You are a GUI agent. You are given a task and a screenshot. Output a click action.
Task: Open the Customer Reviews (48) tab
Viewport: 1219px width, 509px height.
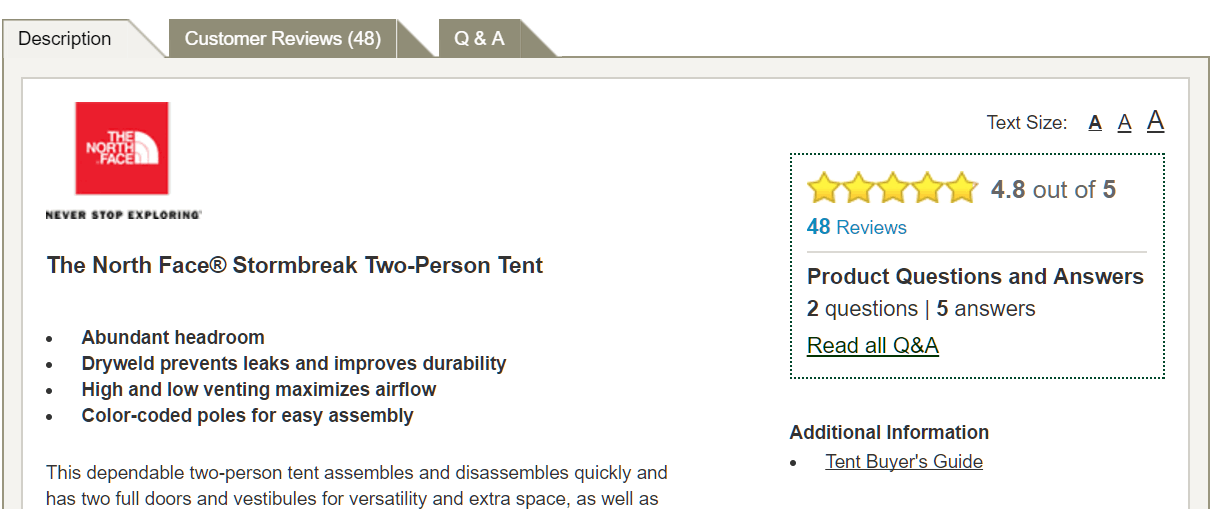(x=283, y=39)
